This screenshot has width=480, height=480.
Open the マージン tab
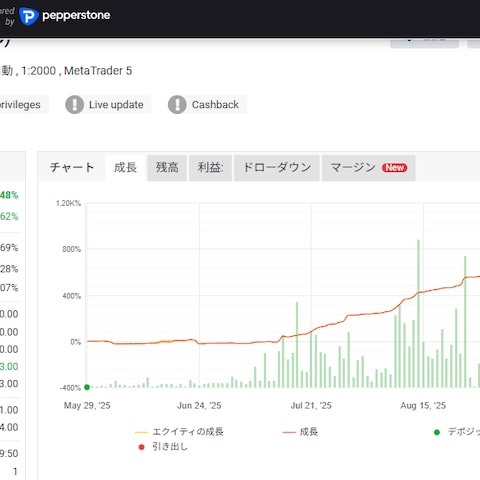(369, 168)
